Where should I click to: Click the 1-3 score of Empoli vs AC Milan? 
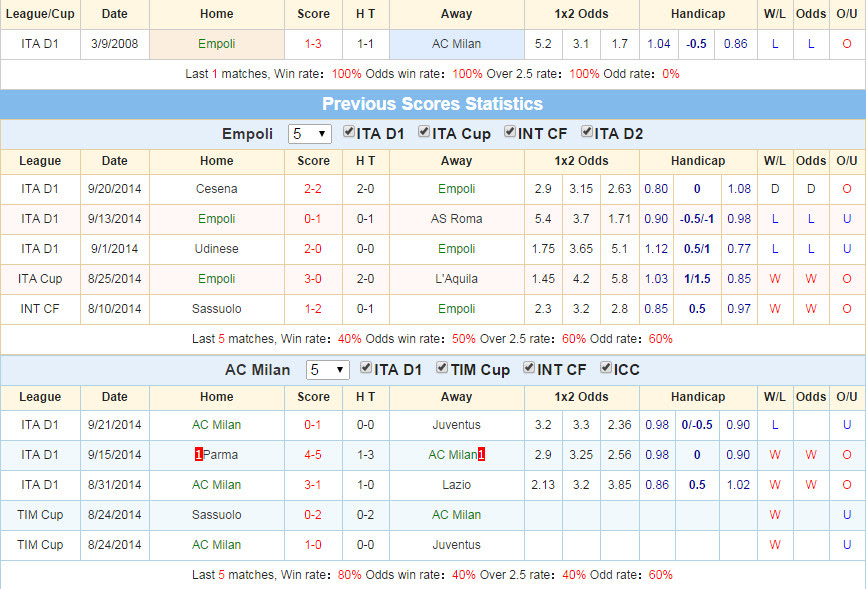point(313,44)
